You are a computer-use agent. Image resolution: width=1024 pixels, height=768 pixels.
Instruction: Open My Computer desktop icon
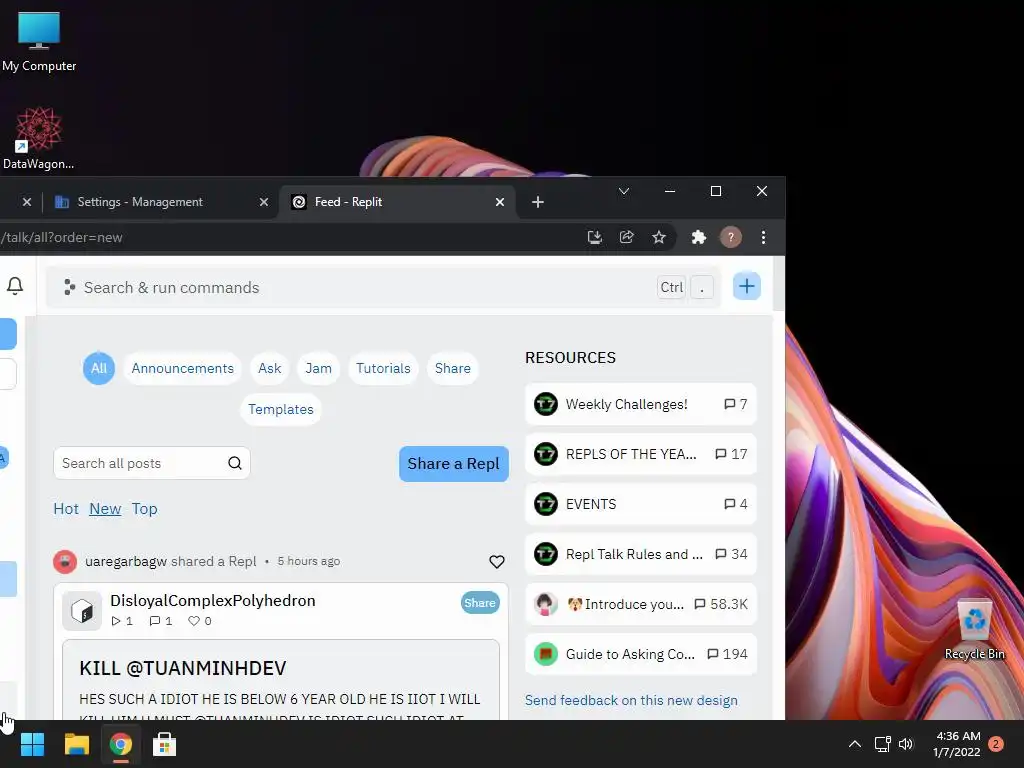click(x=39, y=42)
